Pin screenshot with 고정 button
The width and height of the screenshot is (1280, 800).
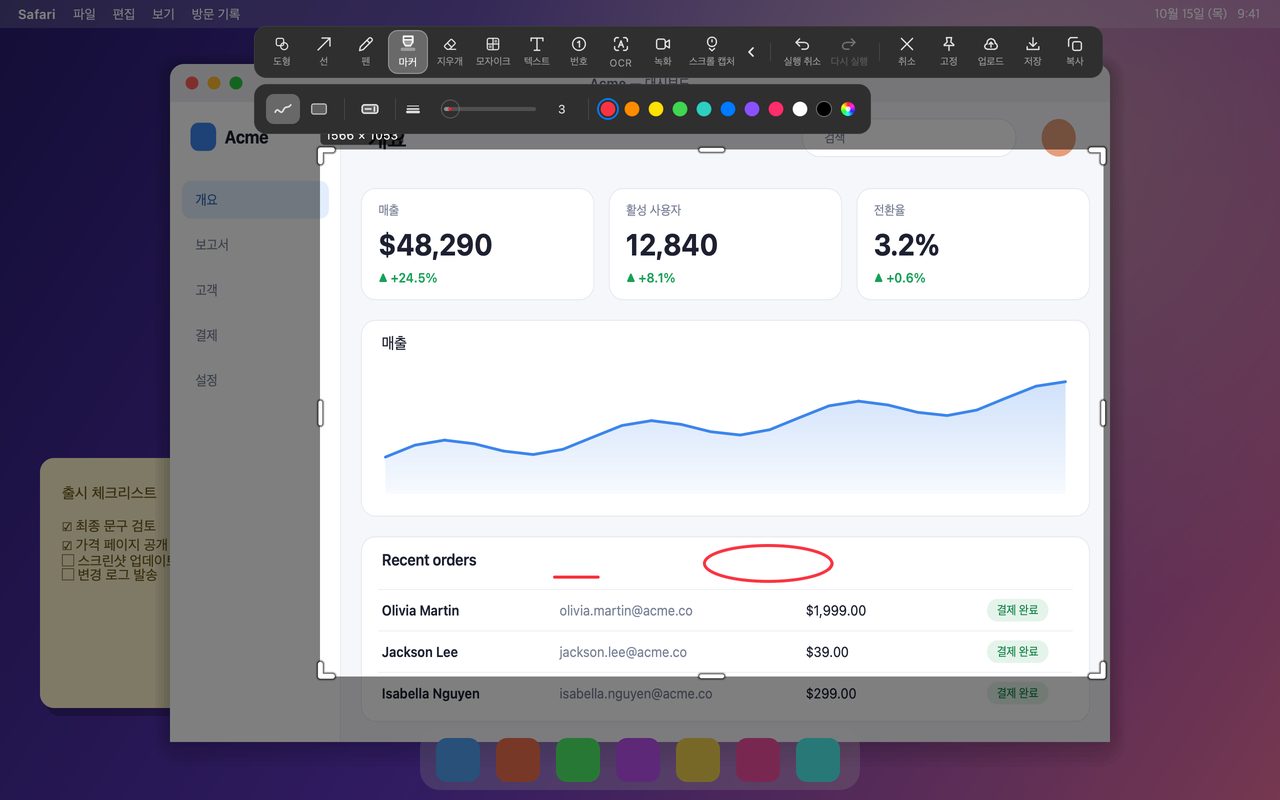click(x=949, y=52)
